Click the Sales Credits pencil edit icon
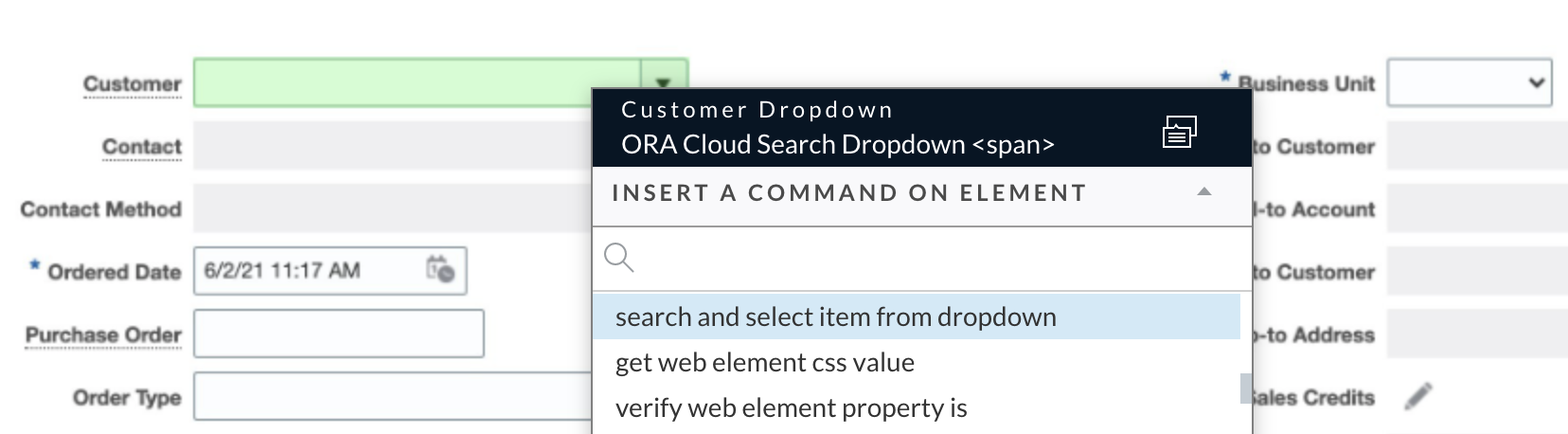The image size is (1568, 434). [1417, 396]
